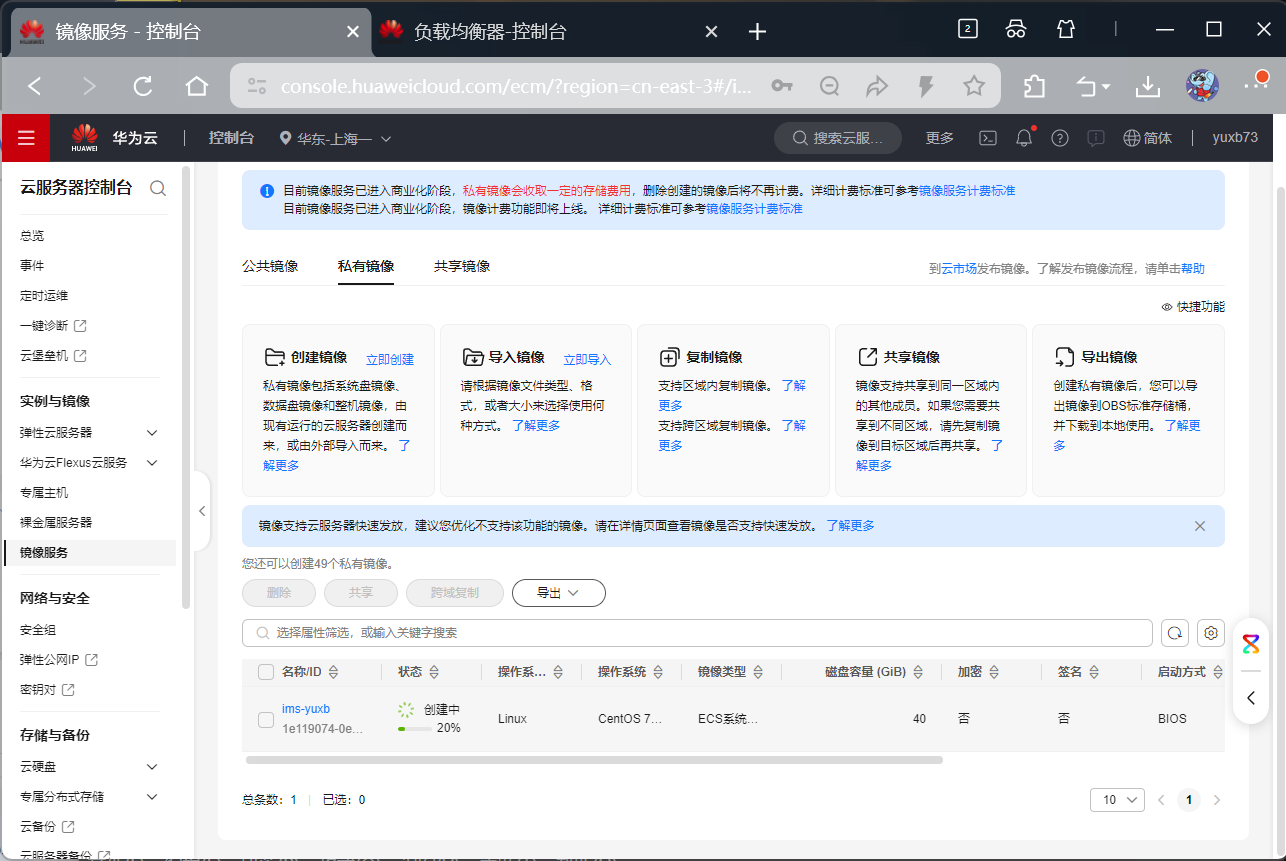1286x861 pixels.
Task: Switch to 私有镜像 tab
Action: pos(366,266)
